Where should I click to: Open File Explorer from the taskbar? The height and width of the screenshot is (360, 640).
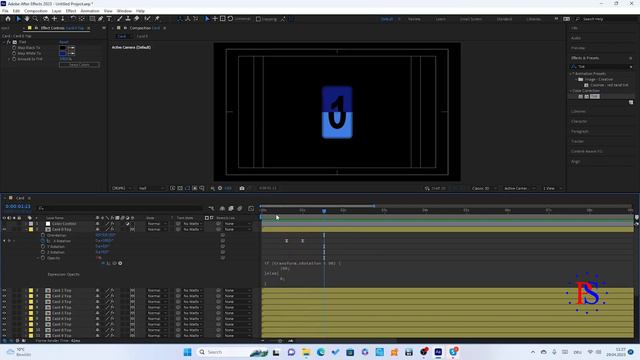tap(306, 352)
